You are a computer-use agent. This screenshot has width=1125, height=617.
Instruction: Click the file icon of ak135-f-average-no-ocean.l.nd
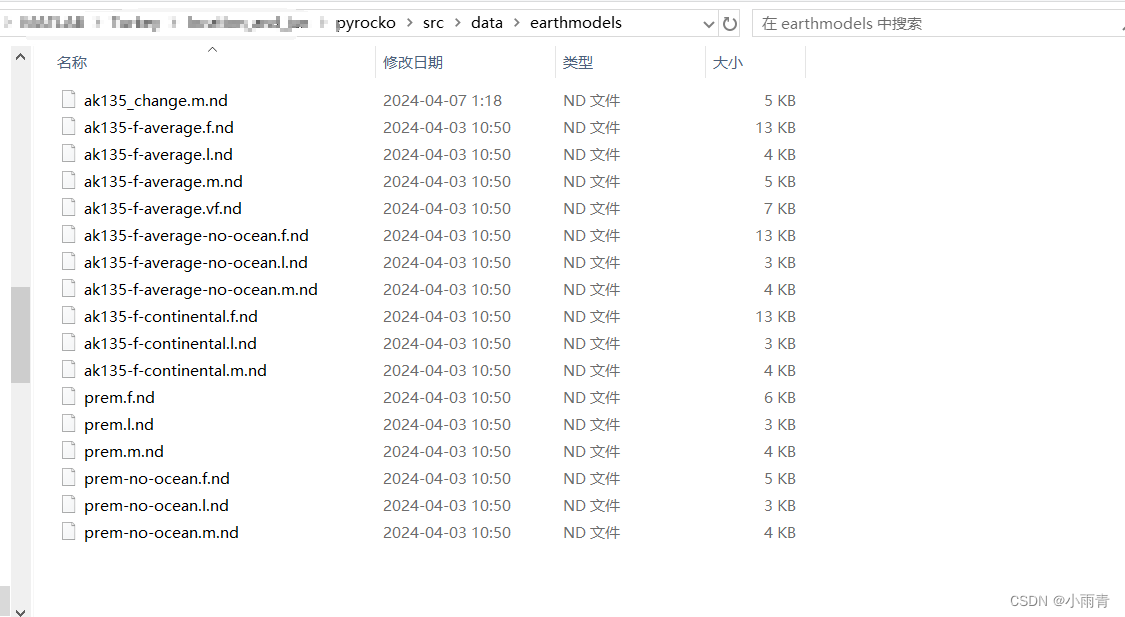coord(68,262)
